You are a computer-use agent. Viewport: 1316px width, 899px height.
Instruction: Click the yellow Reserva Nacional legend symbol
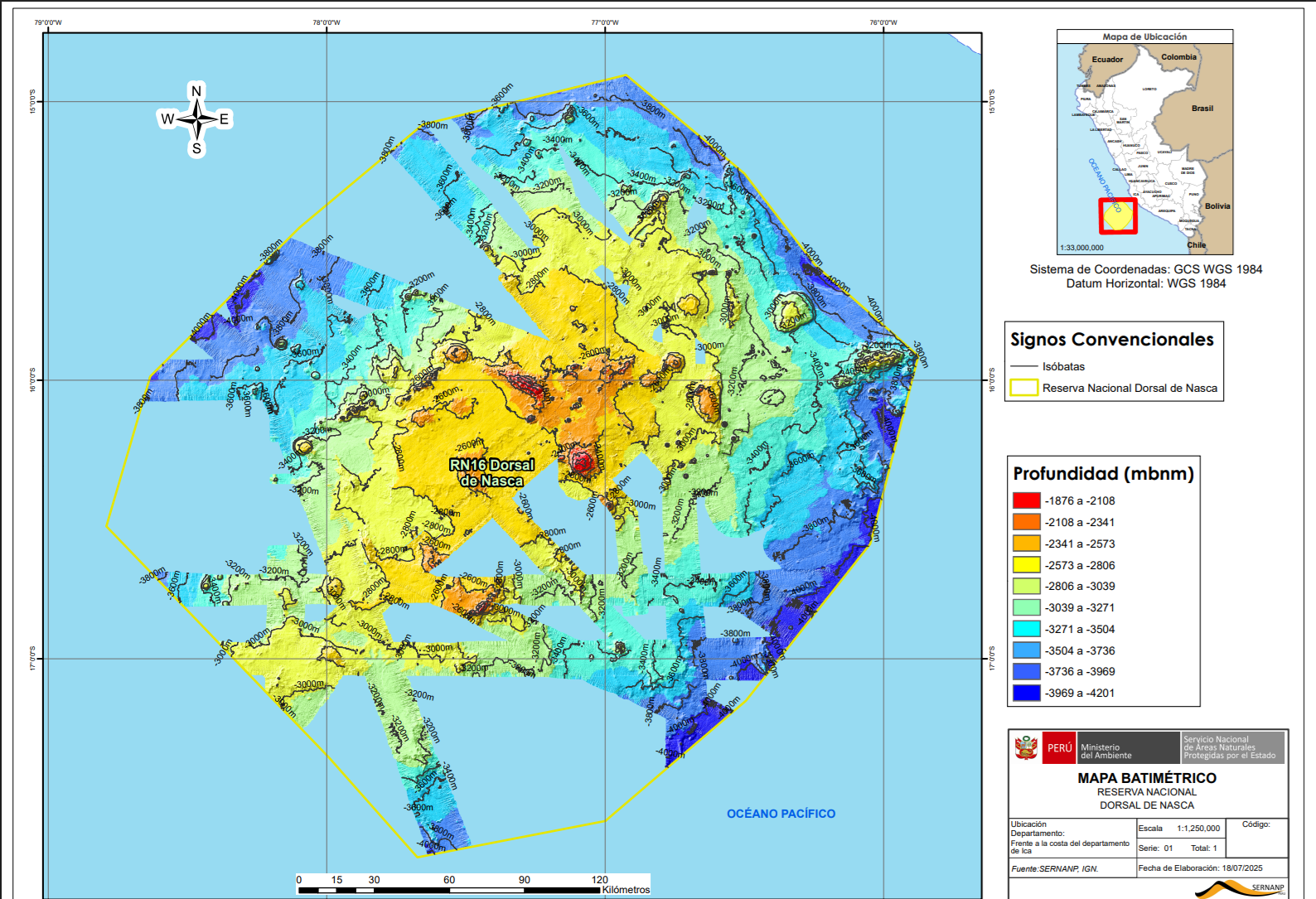[1023, 388]
